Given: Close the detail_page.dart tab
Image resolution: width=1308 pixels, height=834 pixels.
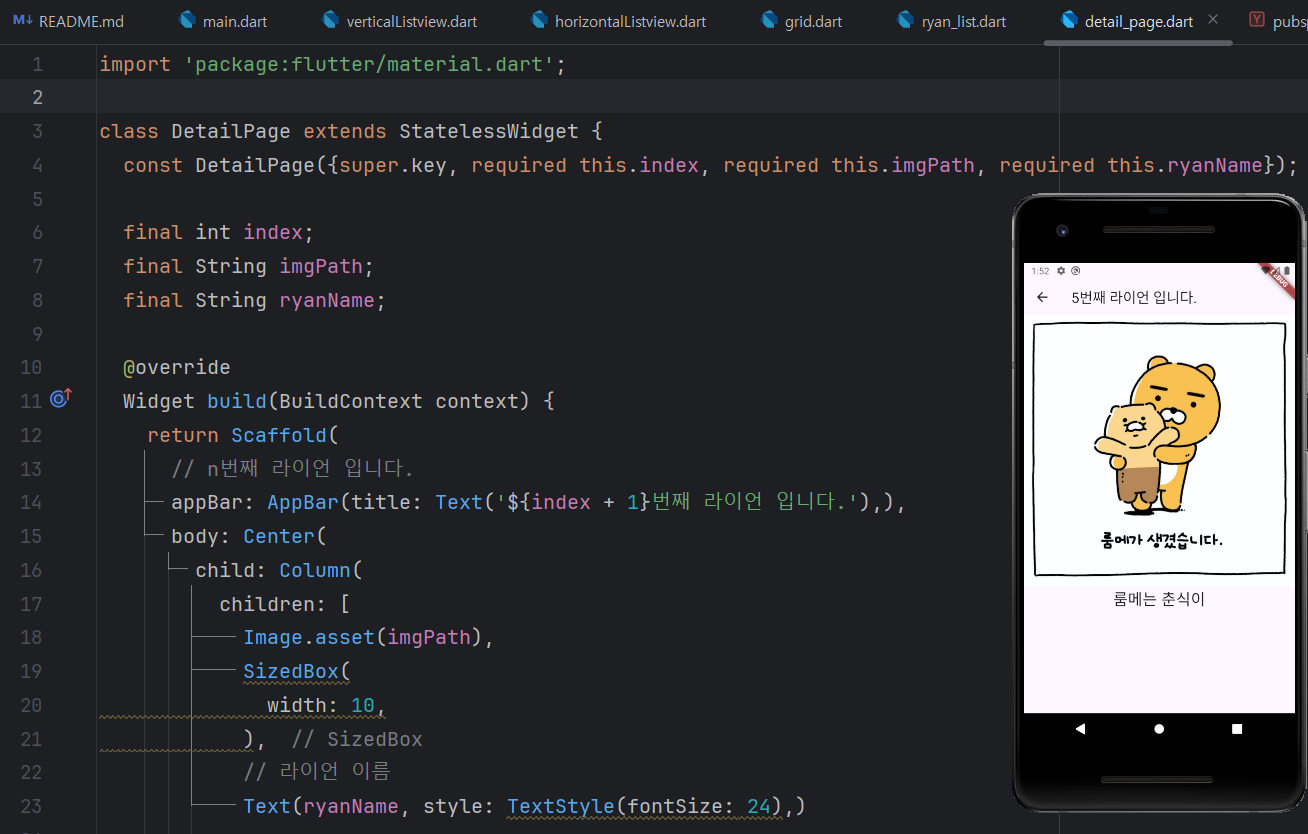Looking at the screenshot, I should click(1213, 19).
